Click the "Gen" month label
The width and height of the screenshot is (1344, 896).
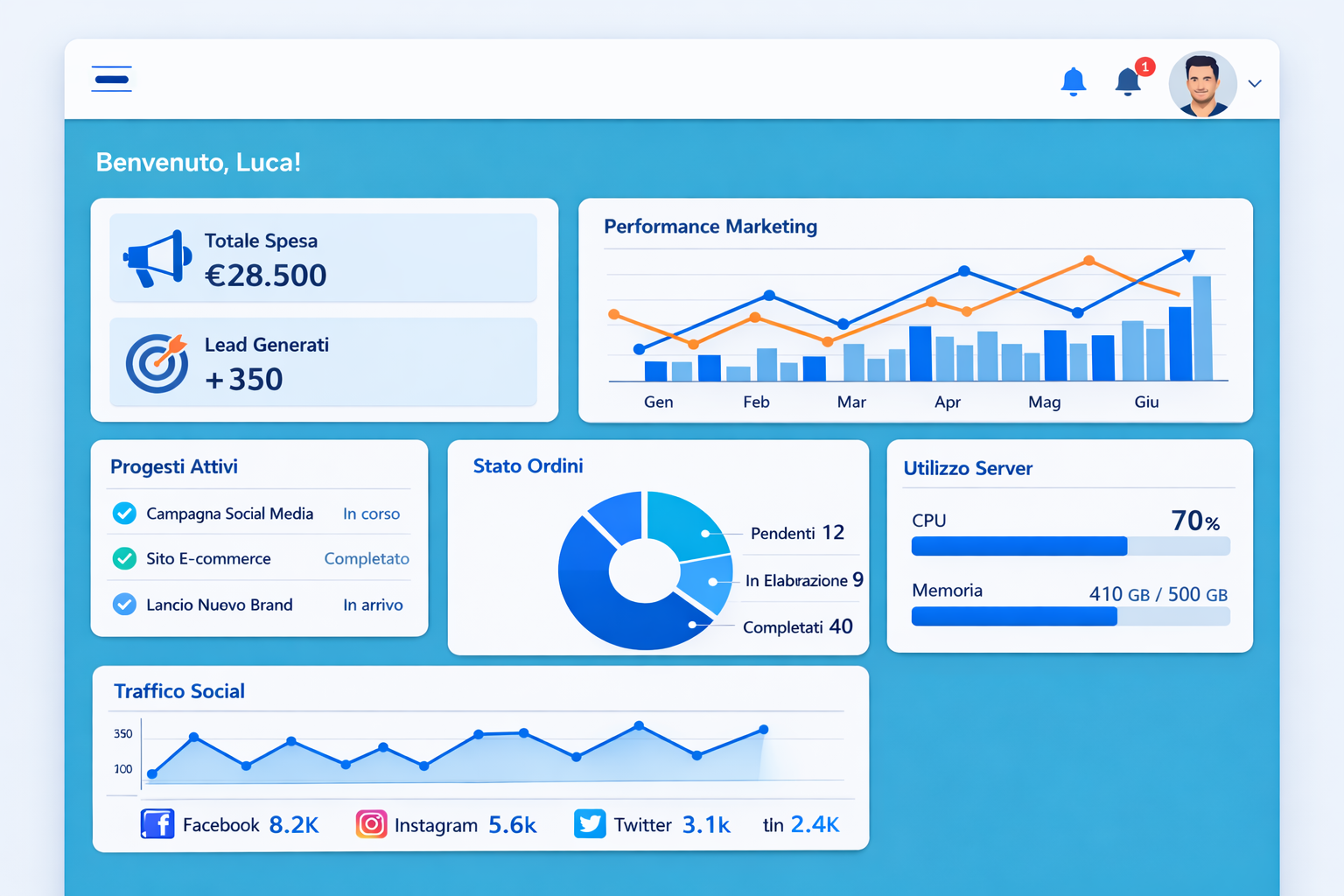659,402
